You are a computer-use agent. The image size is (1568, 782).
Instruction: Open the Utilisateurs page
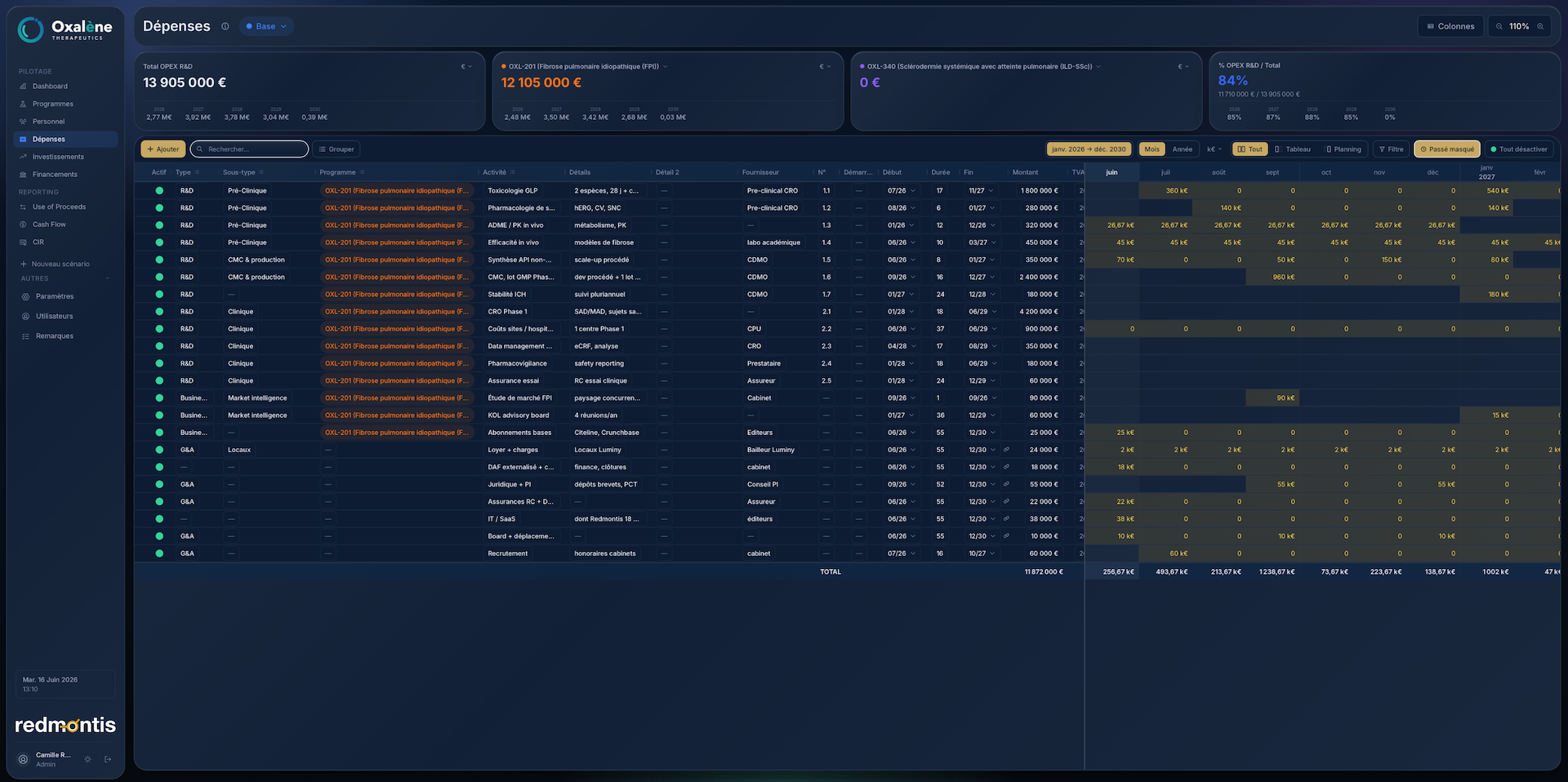click(54, 316)
